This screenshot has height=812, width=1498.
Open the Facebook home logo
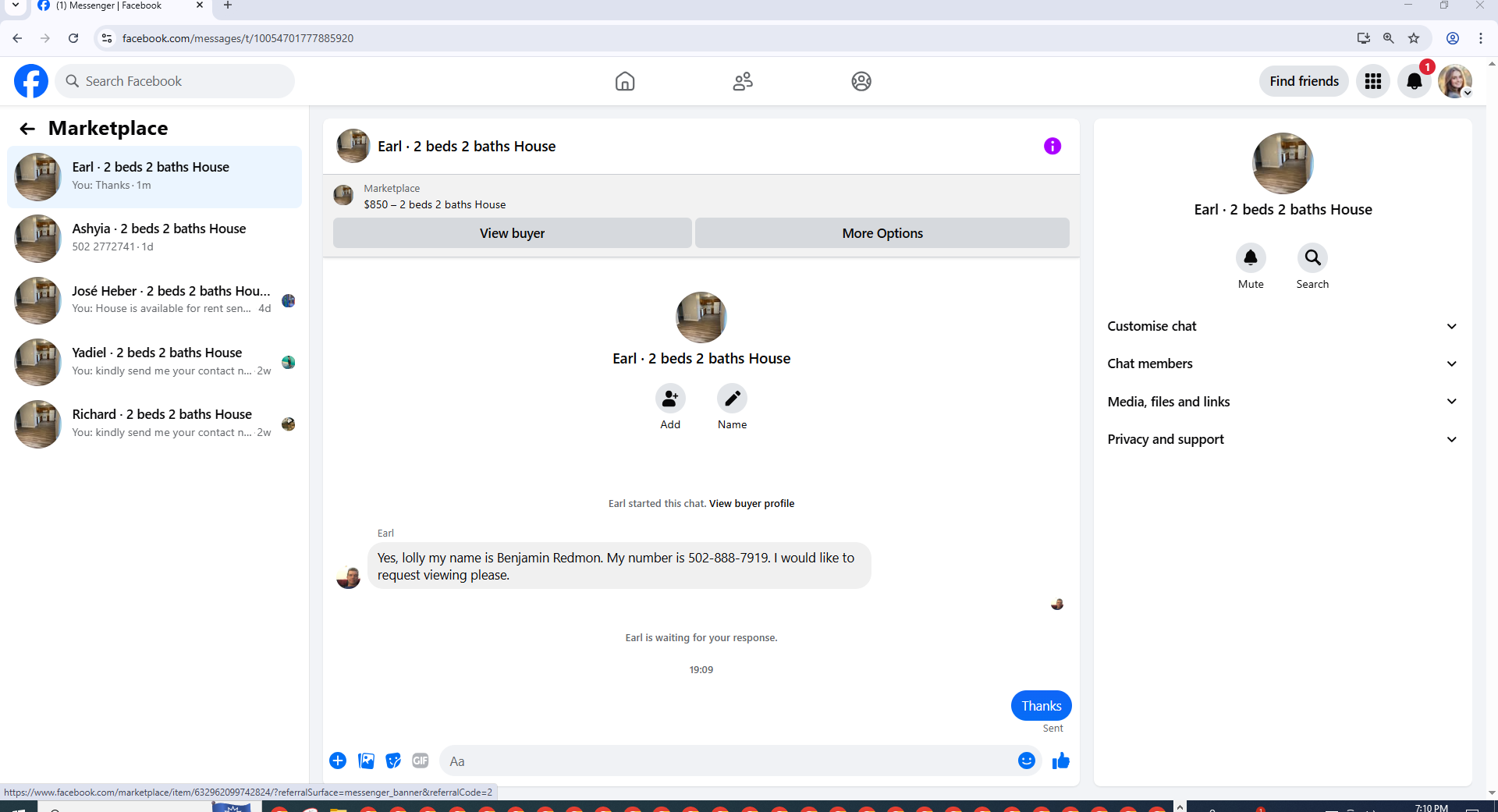point(31,81)
